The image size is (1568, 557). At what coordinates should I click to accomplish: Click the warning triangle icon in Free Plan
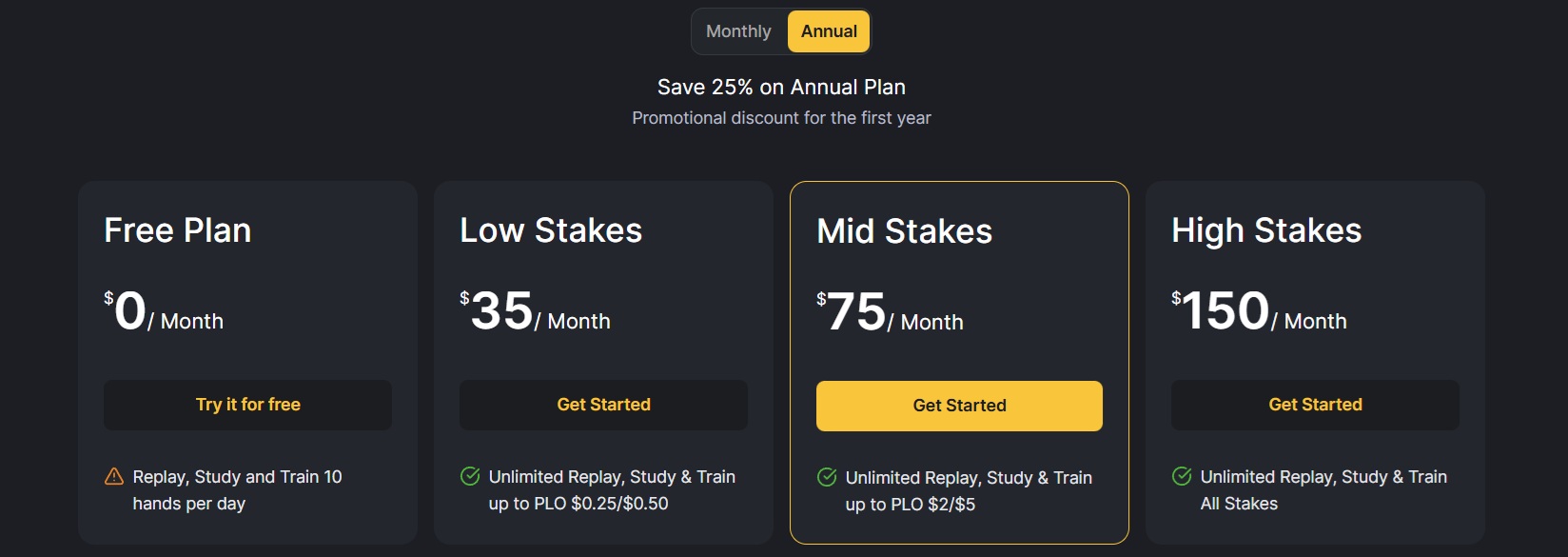coord(114,476)
